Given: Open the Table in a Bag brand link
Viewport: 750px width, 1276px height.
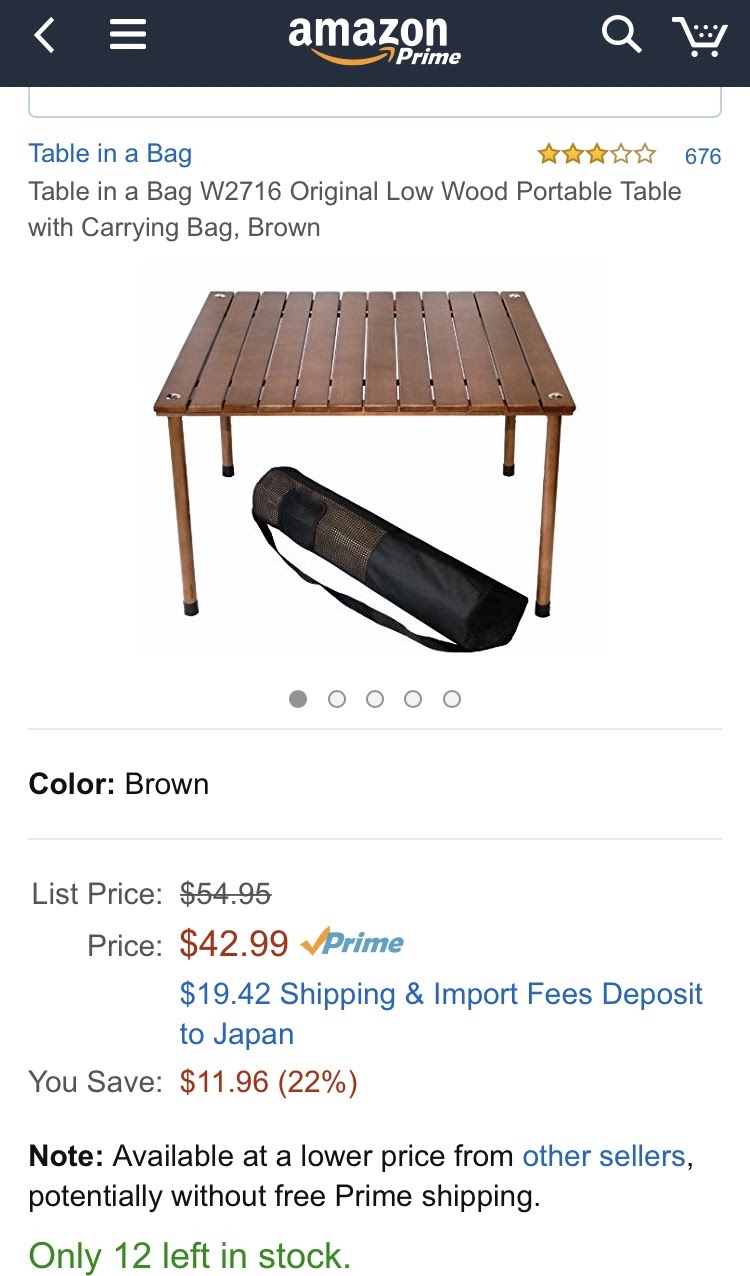Looking at the screenshot, I should (110, 153).
